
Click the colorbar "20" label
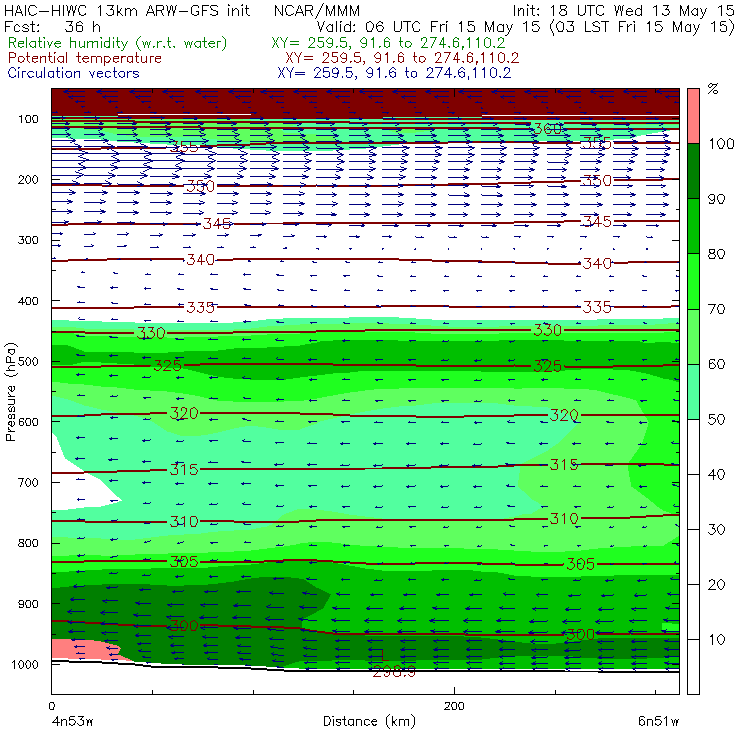coord(717,585)
